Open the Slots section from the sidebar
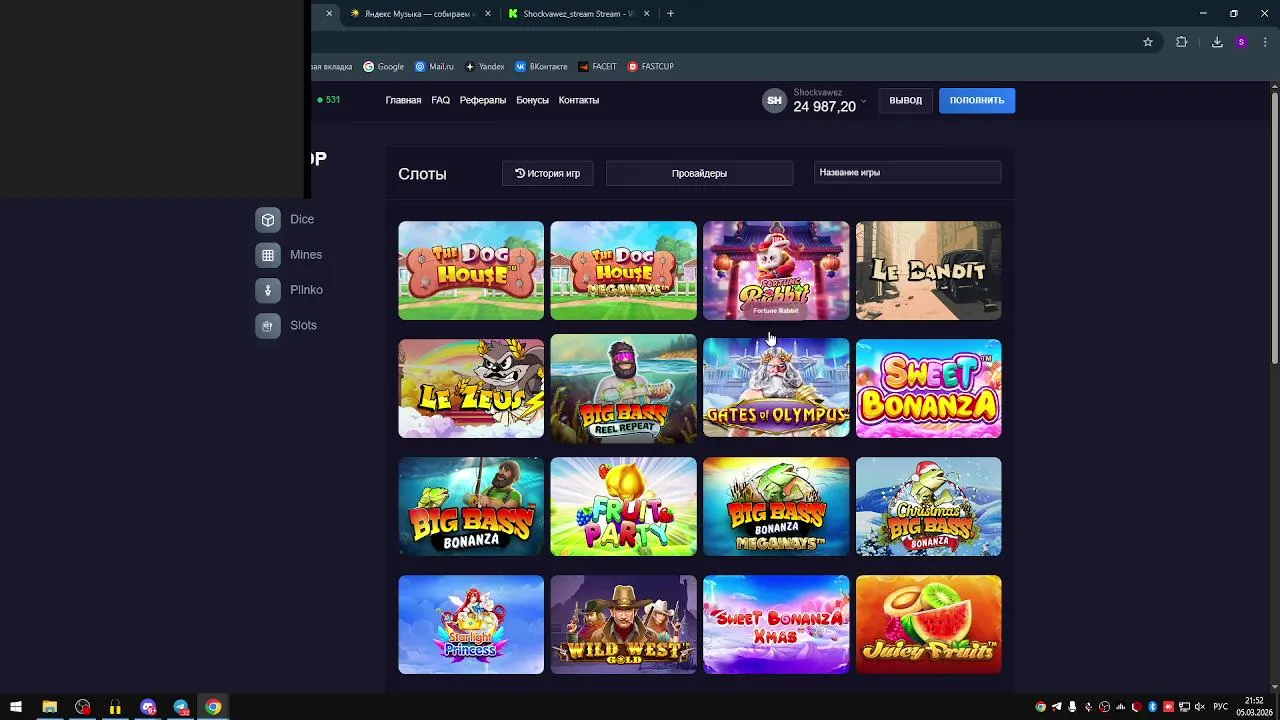The width and height of the screenshot is (1280, 720). [286, 325]
